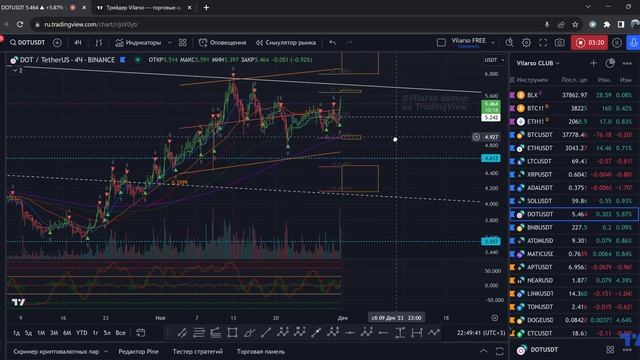This screenshot has height=360, width=640.
Task: Sort watchlist by the Посл. цена column
Action: point(574,80)
